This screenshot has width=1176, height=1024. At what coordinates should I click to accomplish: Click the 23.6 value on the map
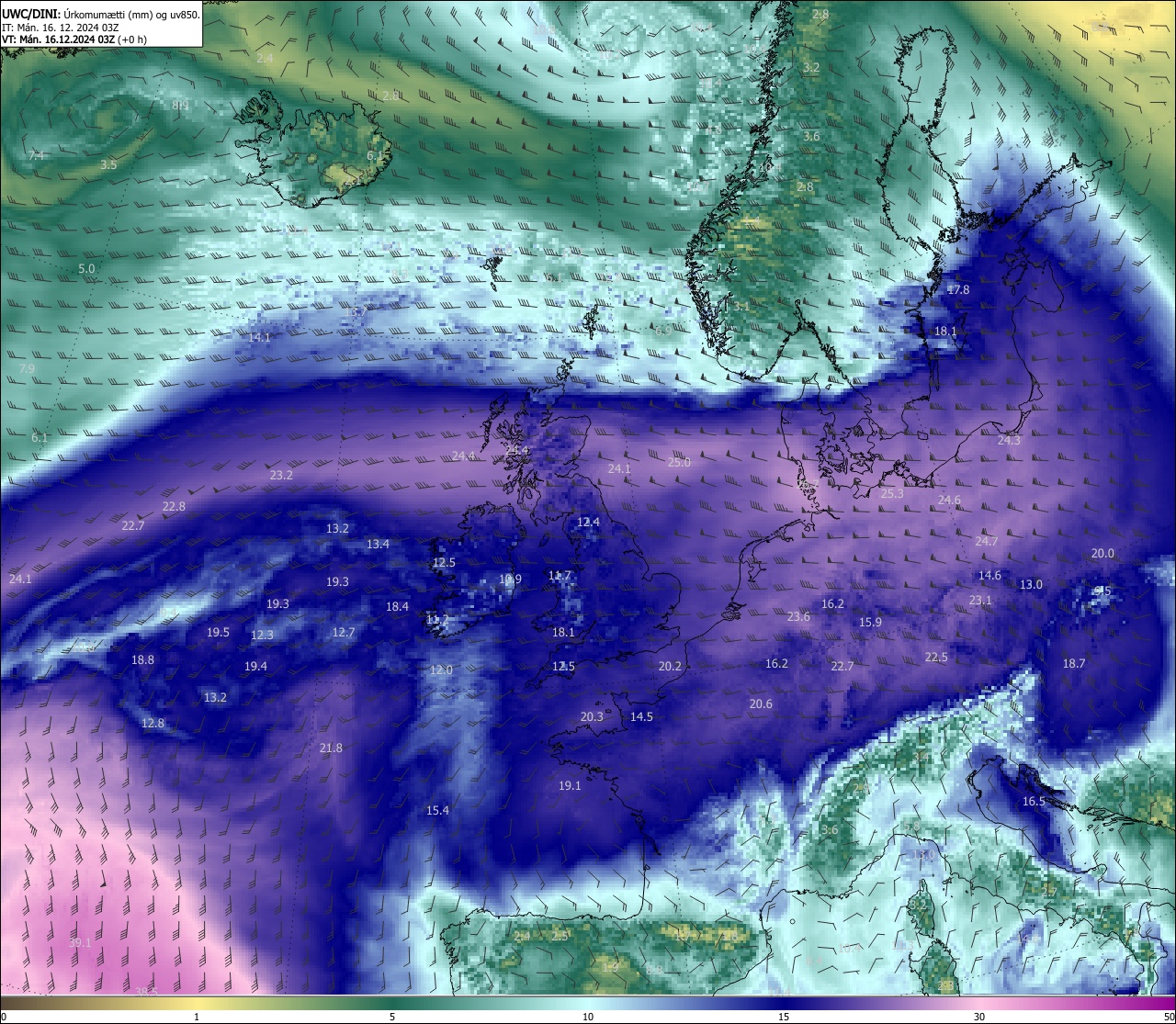click(798, 616)
